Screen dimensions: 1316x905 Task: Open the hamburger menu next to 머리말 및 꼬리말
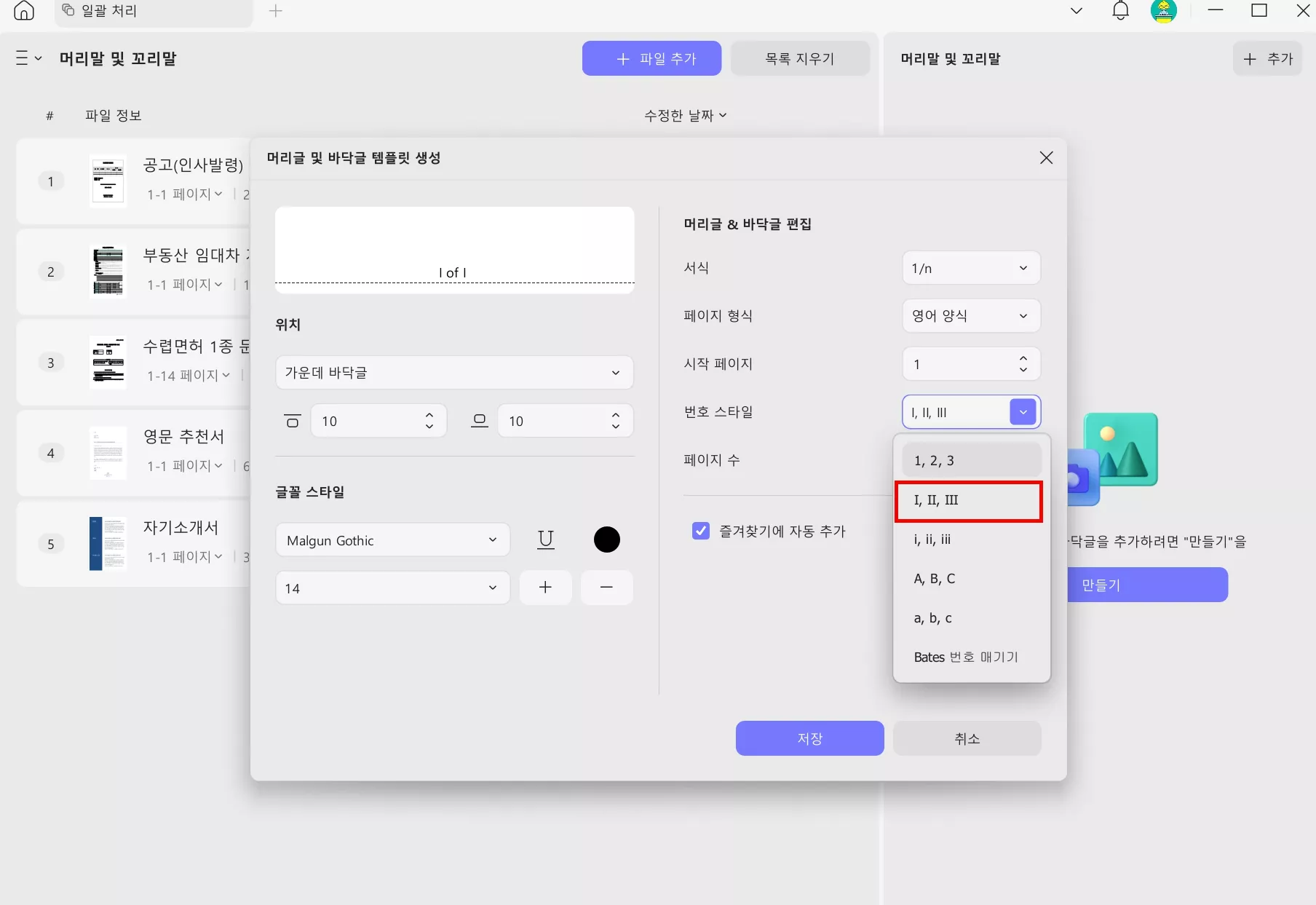click(x=23, y=58)
